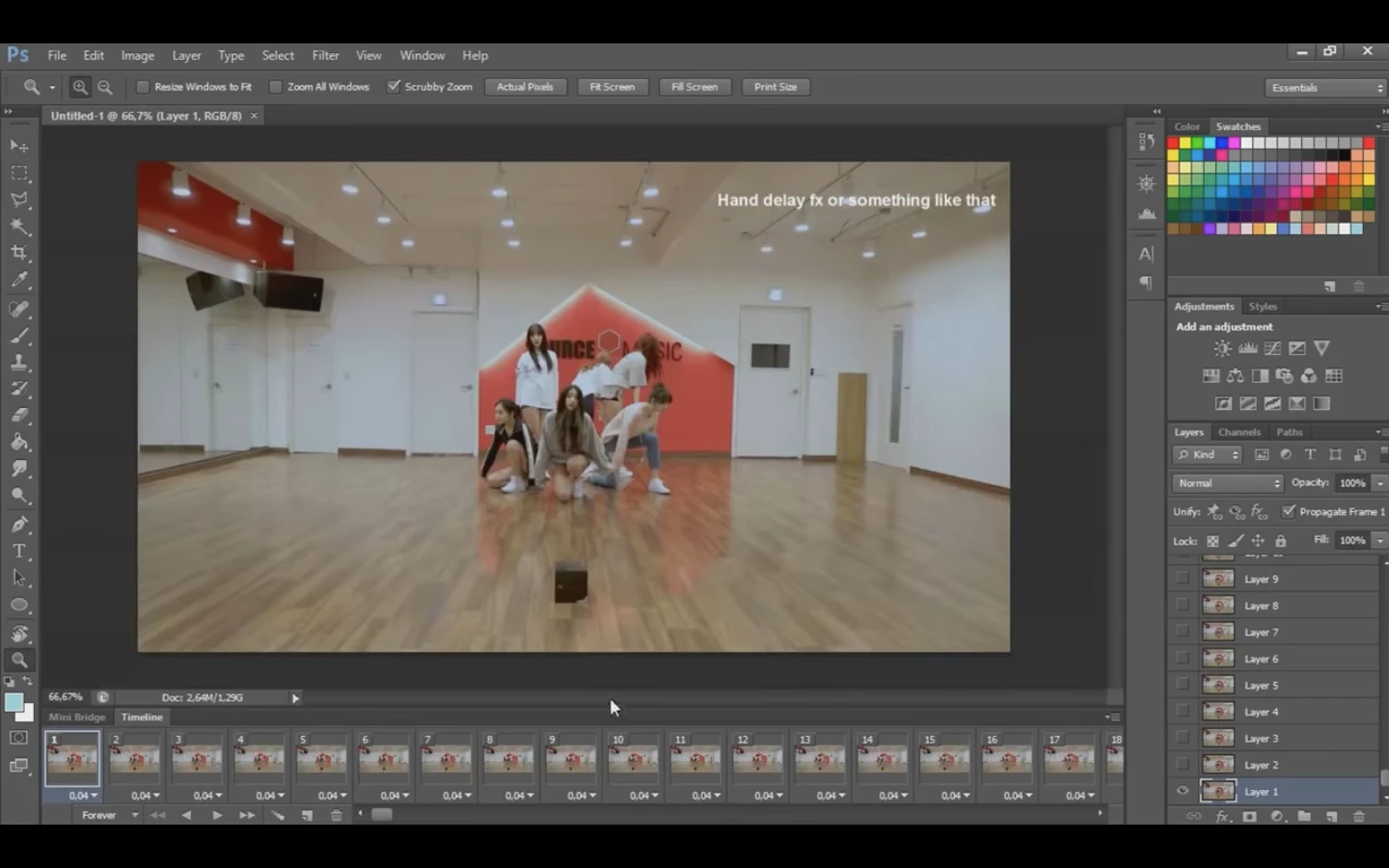Select the Path Selection tool
This screenshot has width=1389, height=868.
tap(19, 578)
